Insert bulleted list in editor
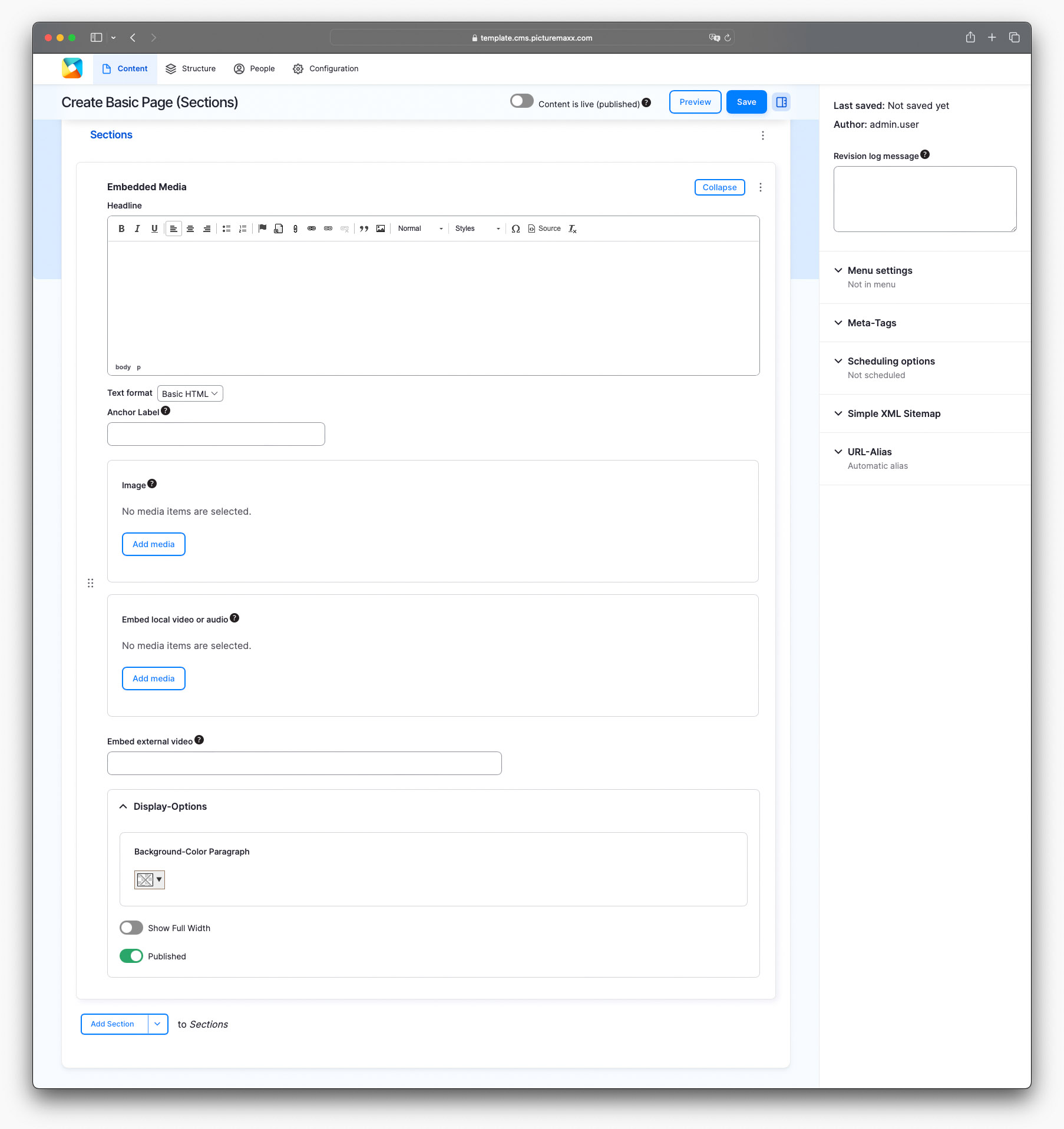Screen dimensions: 1064x1129 pyautogui.click(x=226, y=229)
